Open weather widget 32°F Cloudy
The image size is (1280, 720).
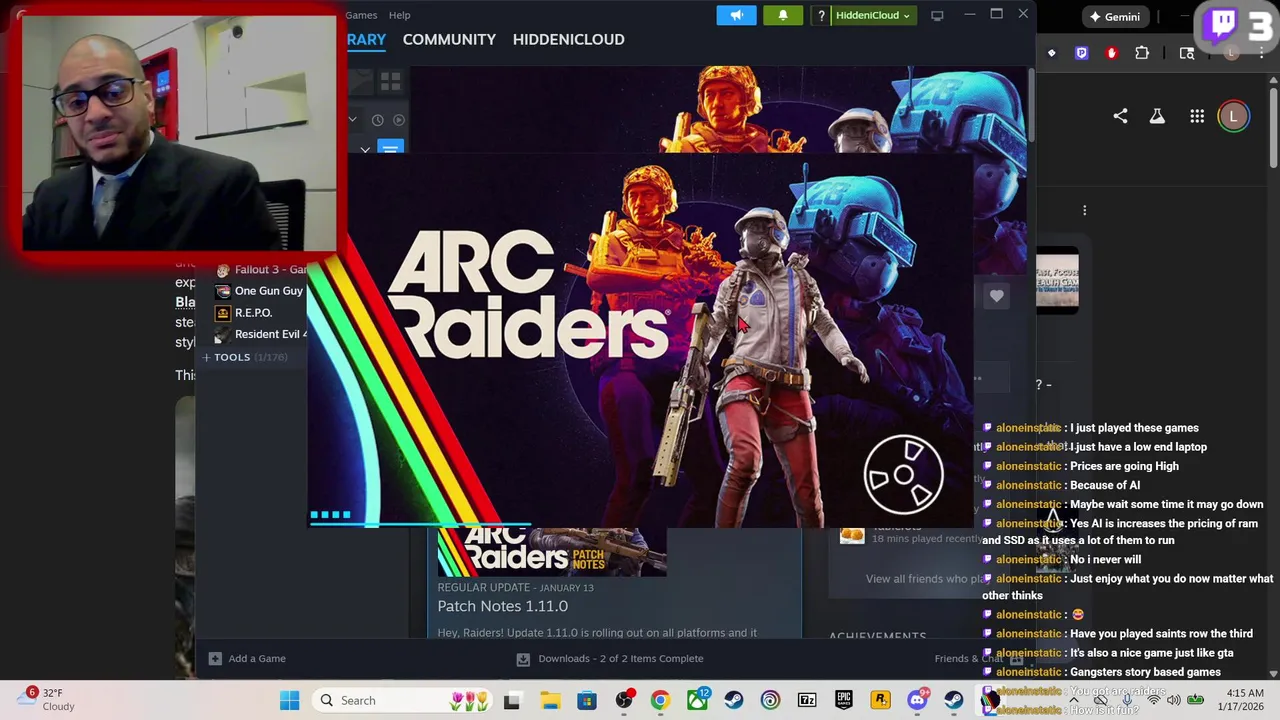(47, 699)
